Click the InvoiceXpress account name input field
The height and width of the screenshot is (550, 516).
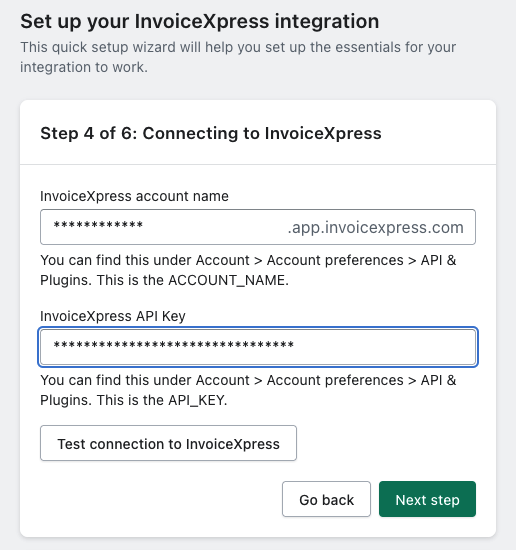pyautogui.click(x=258, y=227)
